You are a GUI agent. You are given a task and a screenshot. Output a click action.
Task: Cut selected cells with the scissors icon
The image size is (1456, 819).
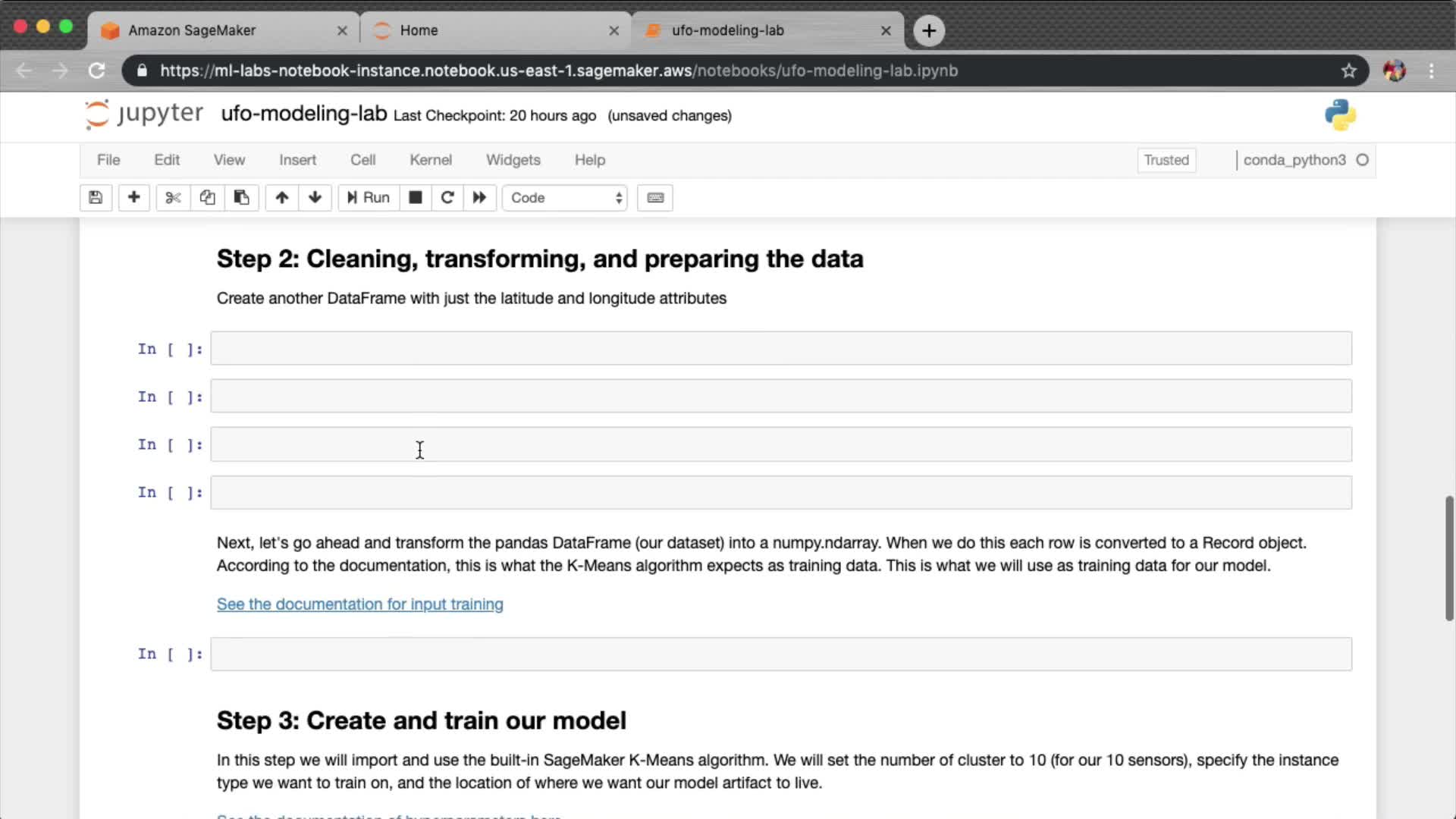click(173, 198)
